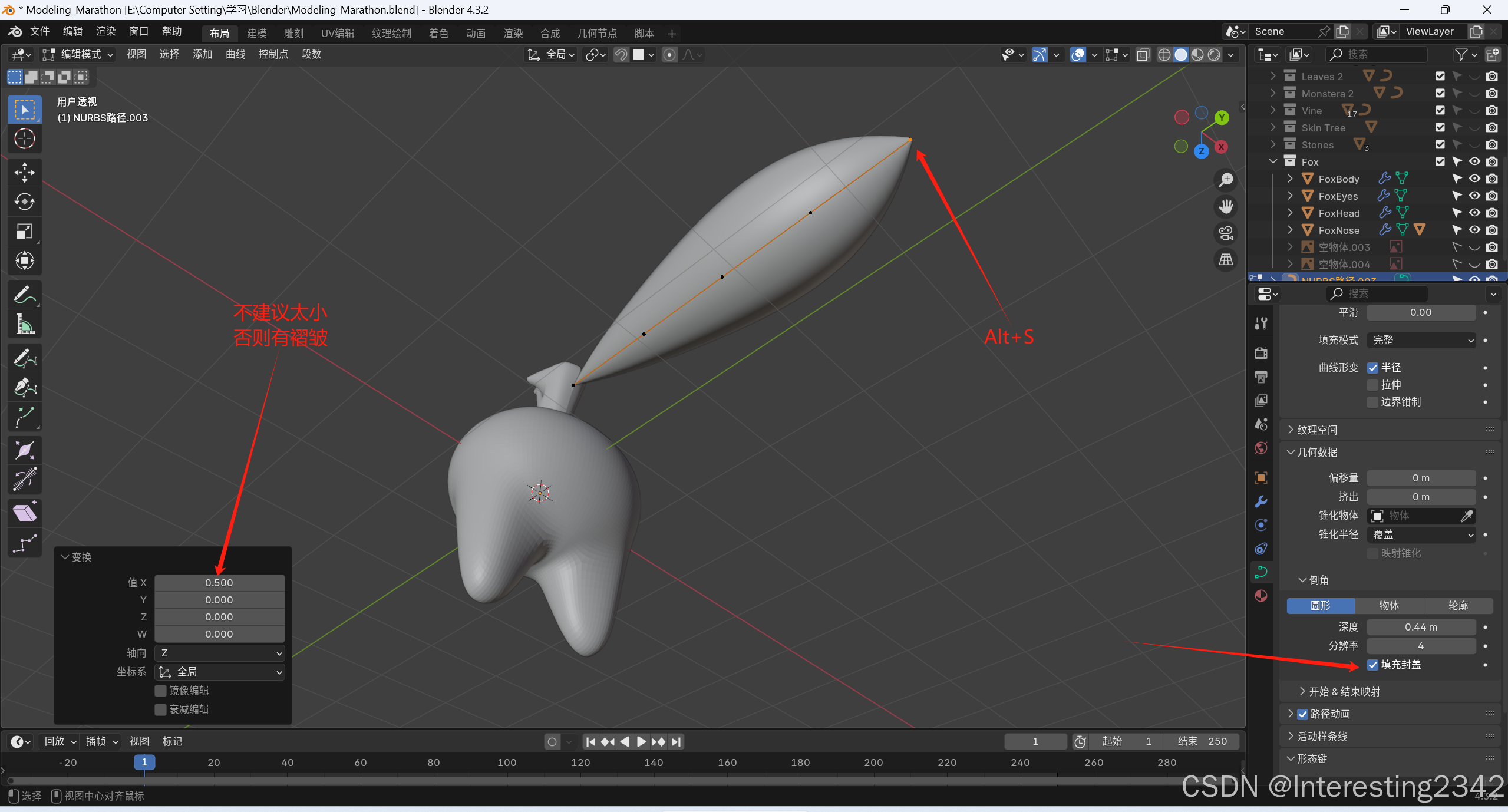Activate the 3D Cursor tool
The width and height of the screenshot is (1508, 812).
24,139
